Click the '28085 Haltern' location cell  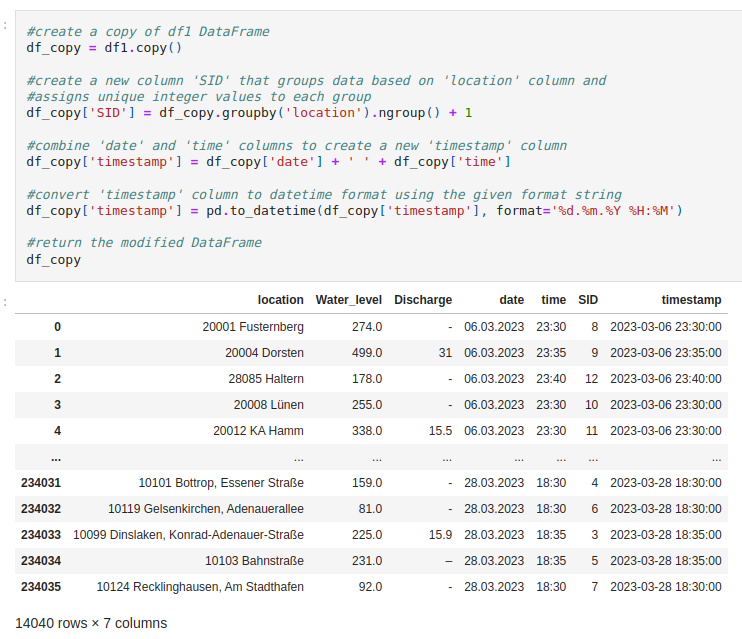(265, 379)
